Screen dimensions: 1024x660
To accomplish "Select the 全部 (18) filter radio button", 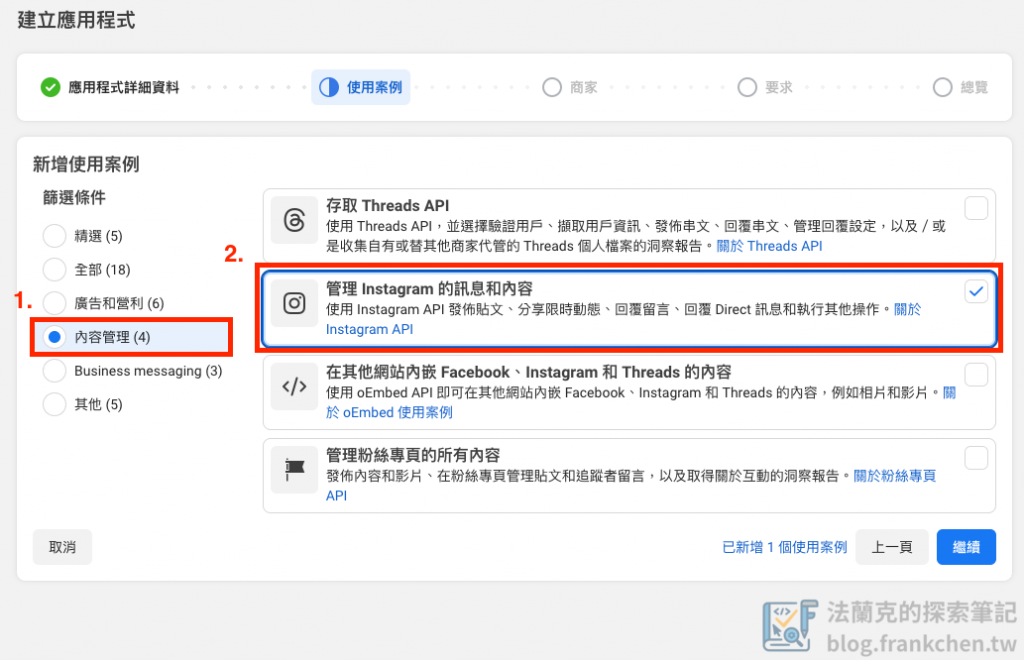I will (x=54, y=269).
